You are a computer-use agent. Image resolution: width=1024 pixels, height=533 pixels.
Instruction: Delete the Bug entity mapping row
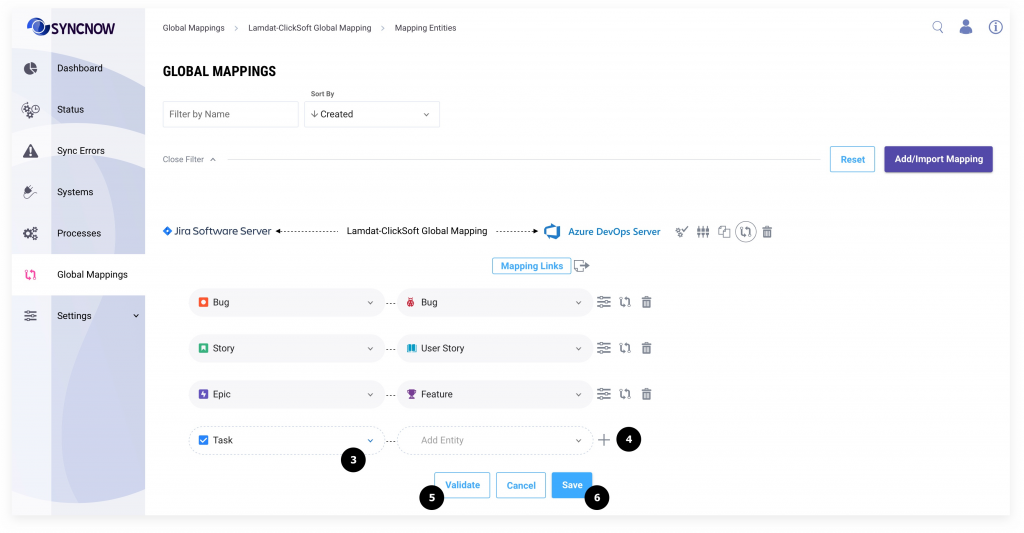pyautogui.click(x=647, y=302)
